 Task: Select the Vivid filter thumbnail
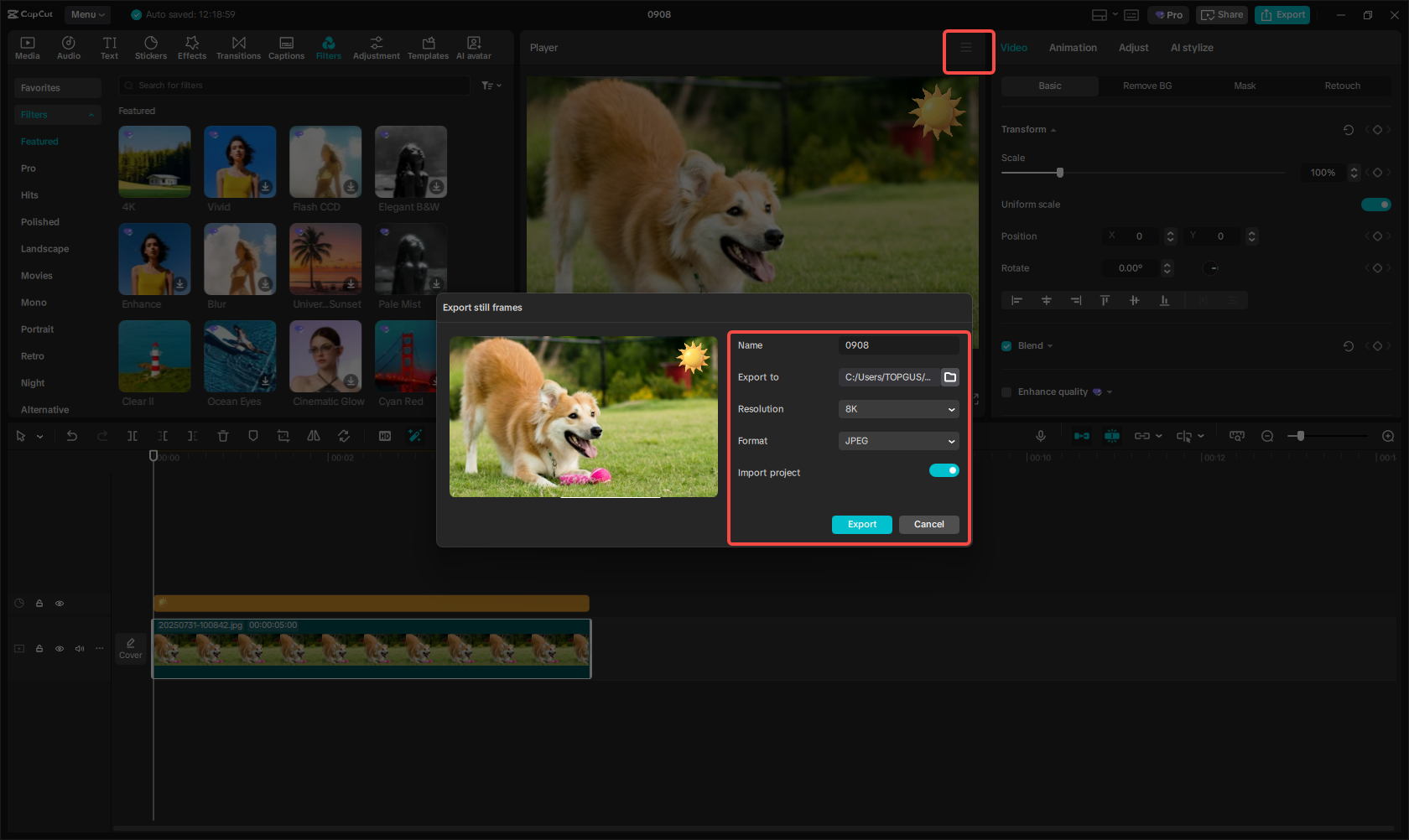tap(240, 161)
